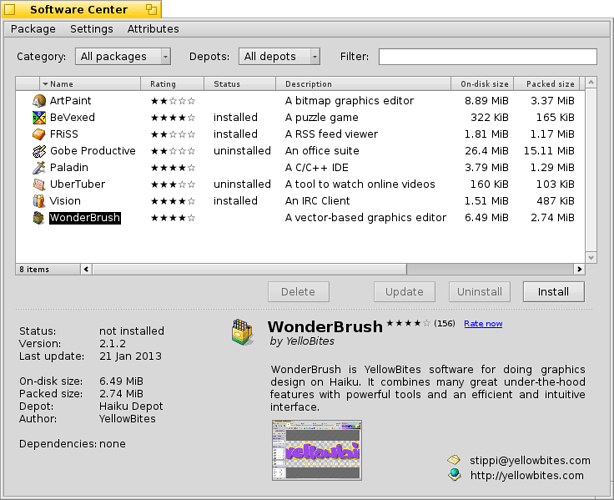The width and height of the screenshot is (614, 500).
Task: Click the Rate now link
Action: (x=483, y=323)
